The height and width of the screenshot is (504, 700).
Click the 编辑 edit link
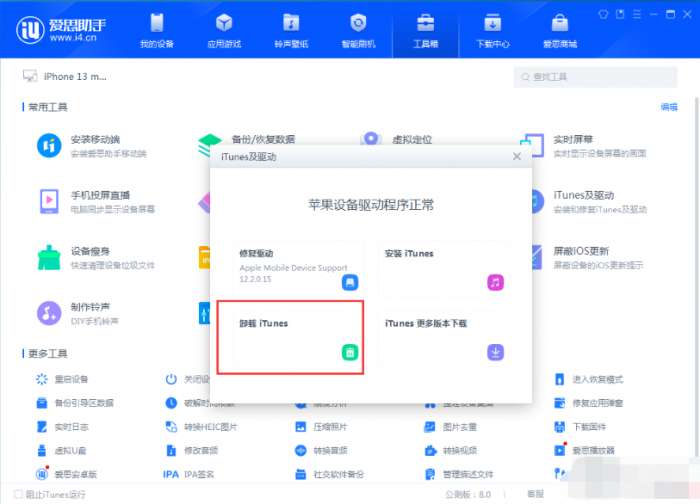(x=669, y=107)
